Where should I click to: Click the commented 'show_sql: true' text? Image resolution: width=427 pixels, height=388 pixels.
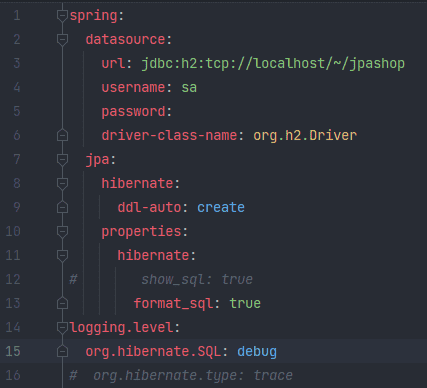tap(197, 280)
